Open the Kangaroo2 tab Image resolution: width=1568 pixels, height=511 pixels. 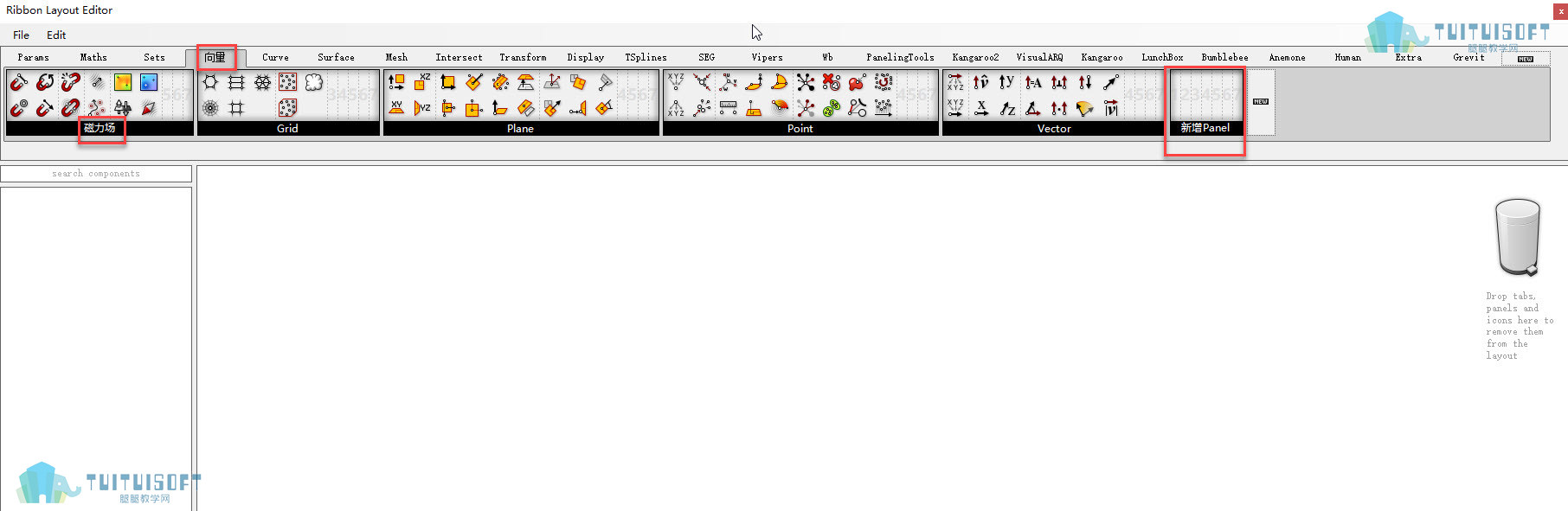click(975, 58)
